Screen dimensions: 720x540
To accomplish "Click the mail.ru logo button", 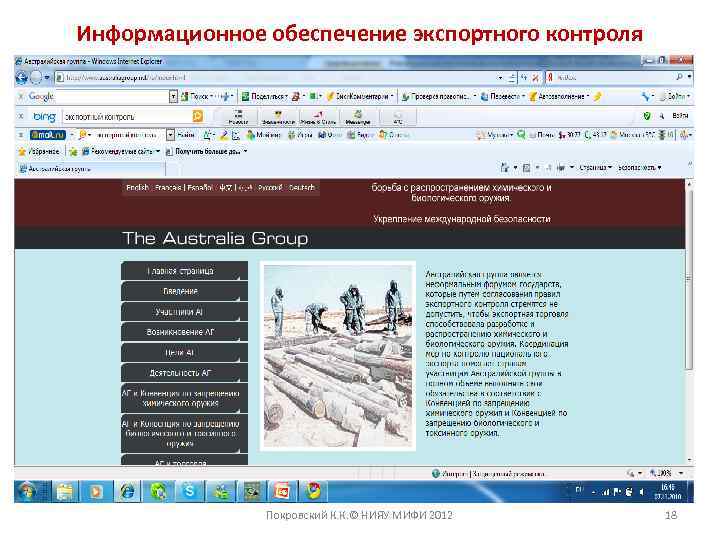I will pyautogui.click(x=48, y=135).
